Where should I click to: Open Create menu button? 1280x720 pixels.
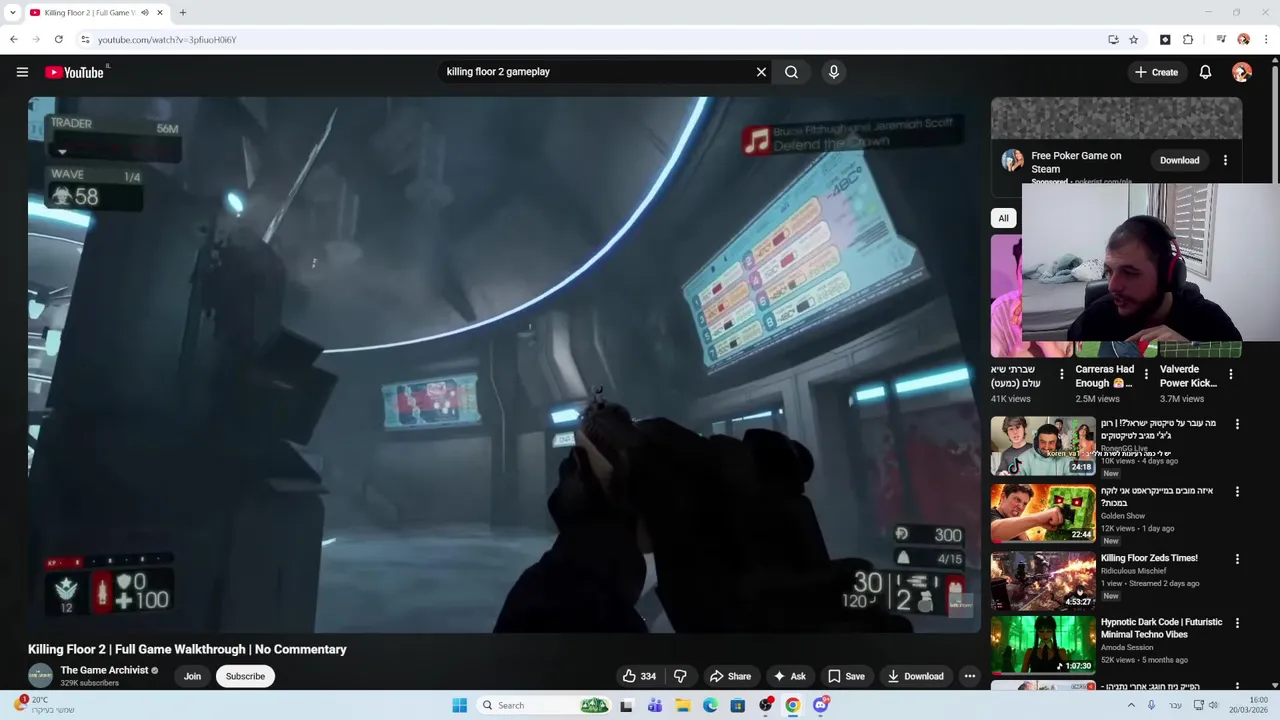[1156, 72]
